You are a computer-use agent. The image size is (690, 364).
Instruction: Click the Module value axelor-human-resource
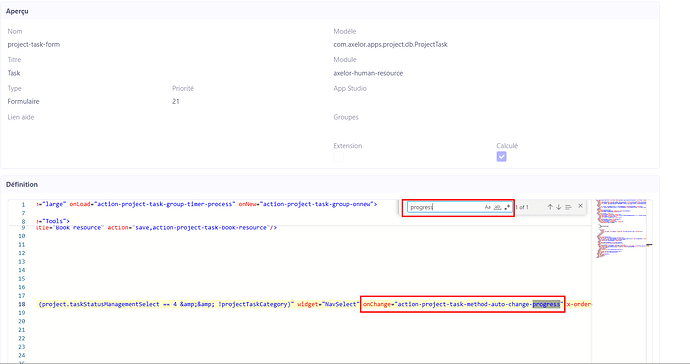[x=368, y=73]
